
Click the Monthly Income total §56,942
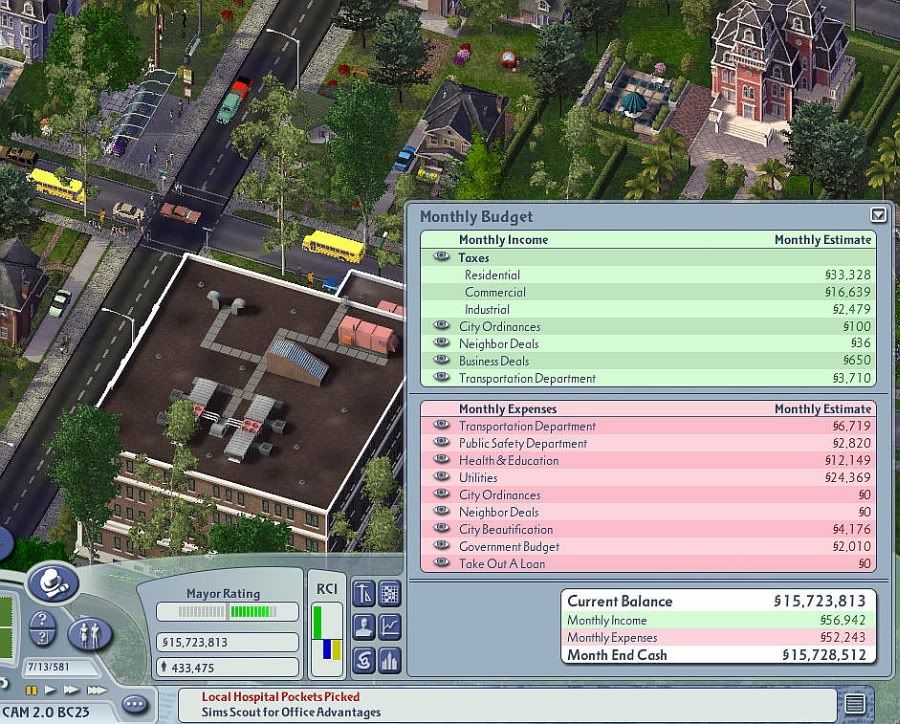coord(843,620)
